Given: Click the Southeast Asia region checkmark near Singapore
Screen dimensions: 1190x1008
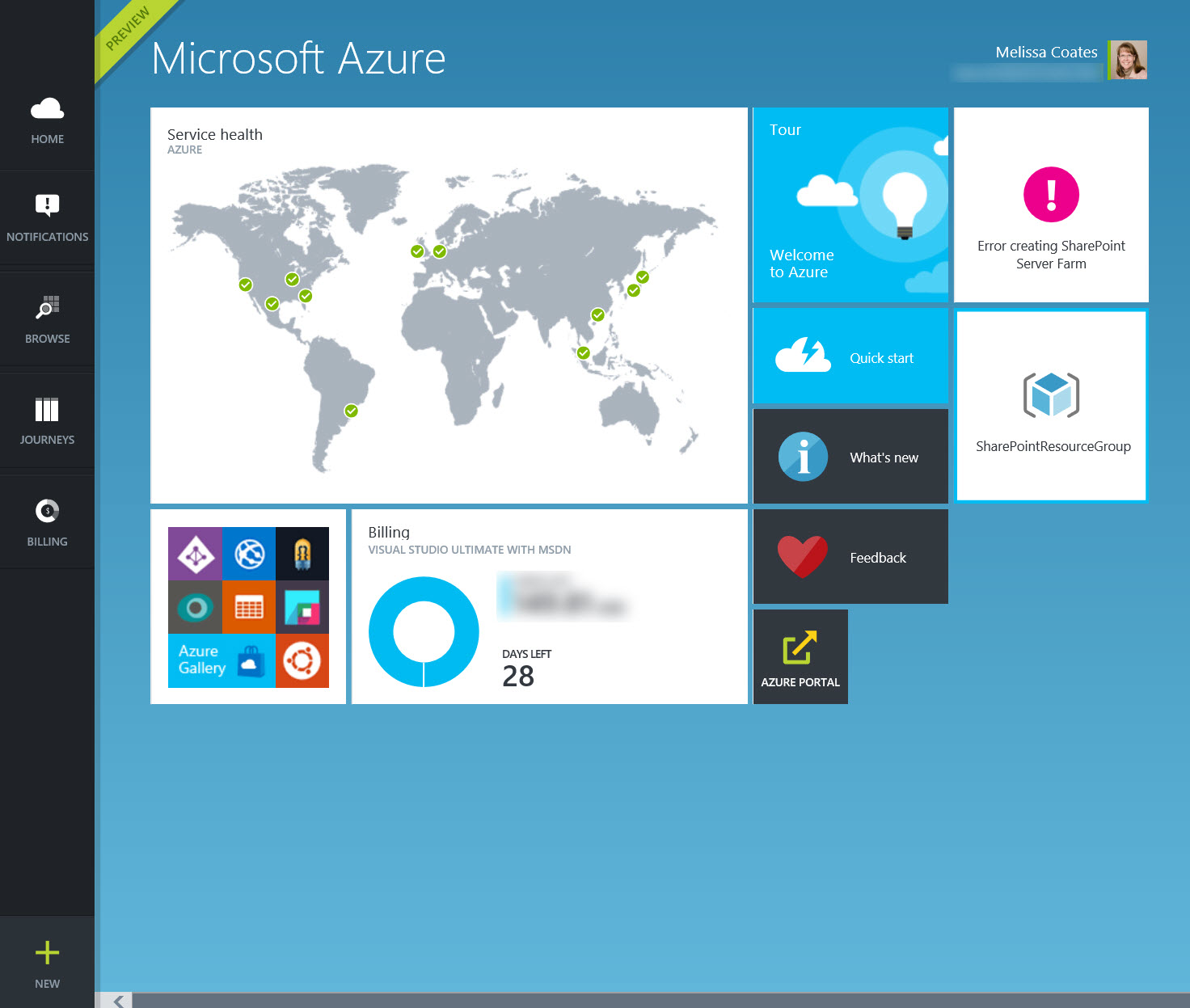Looking at the screenshot, I should [583, 352].
